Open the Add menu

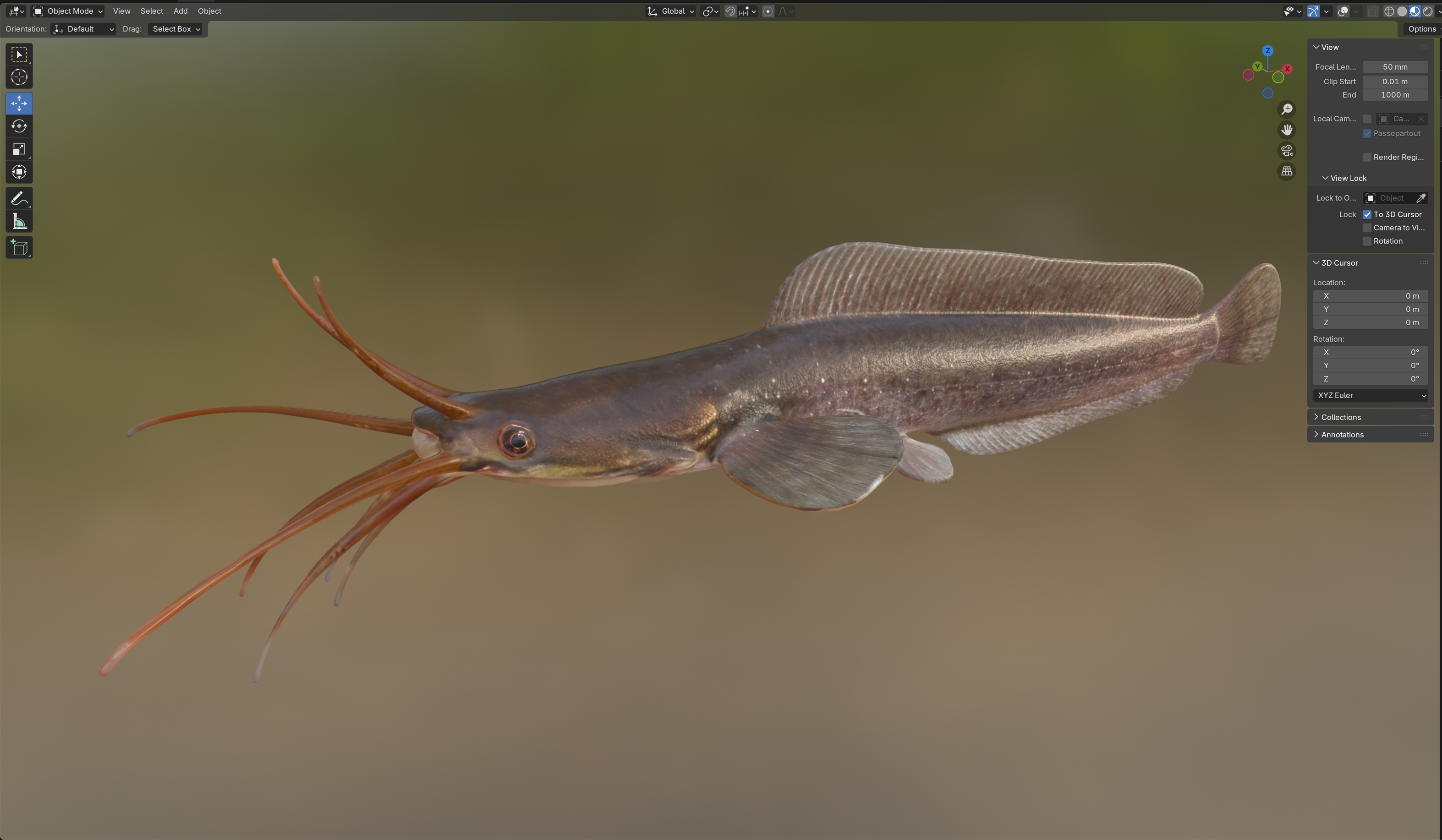[180, 11]
